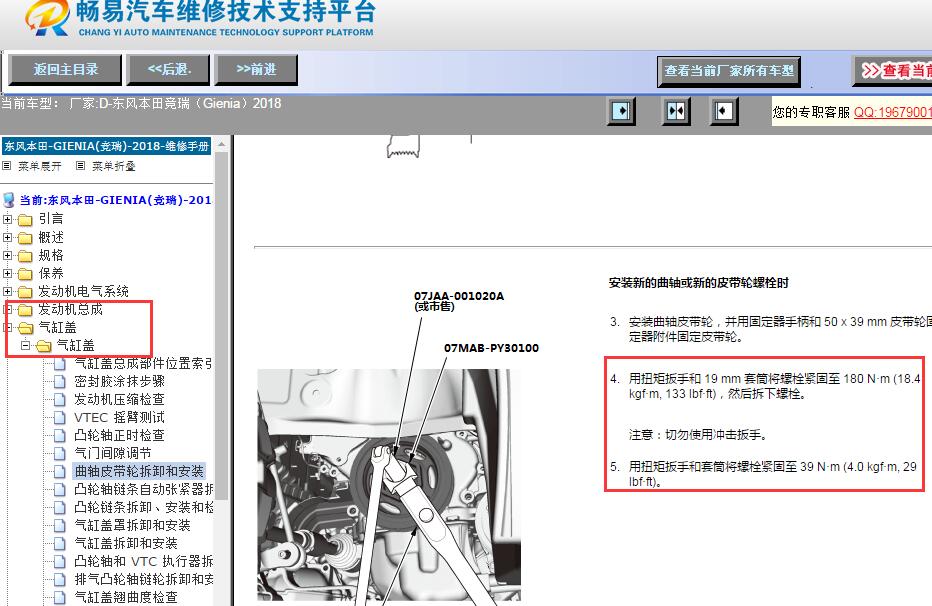The image size is (932, 606).
Task: Open 气缸盖翘曲度检查 page
Action: (126, 597)
